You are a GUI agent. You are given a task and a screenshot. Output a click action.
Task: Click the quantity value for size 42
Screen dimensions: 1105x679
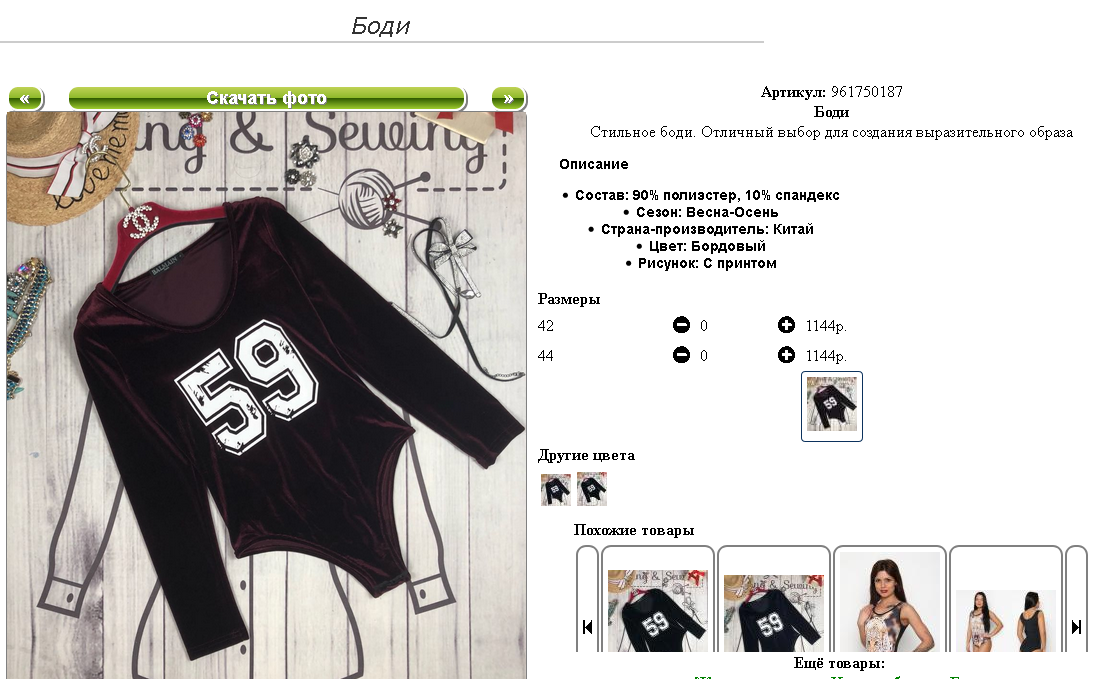(703, 325)
